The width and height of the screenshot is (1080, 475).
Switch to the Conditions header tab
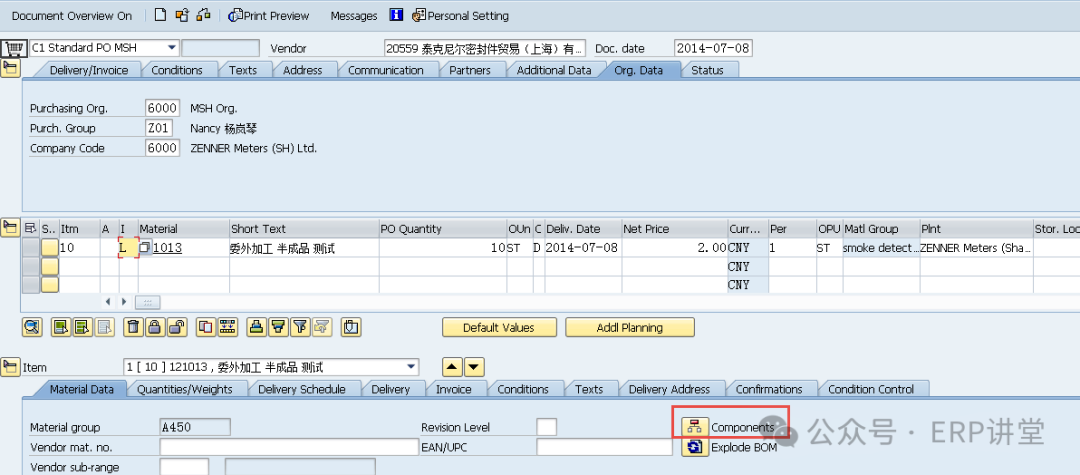tap(177, 70)
